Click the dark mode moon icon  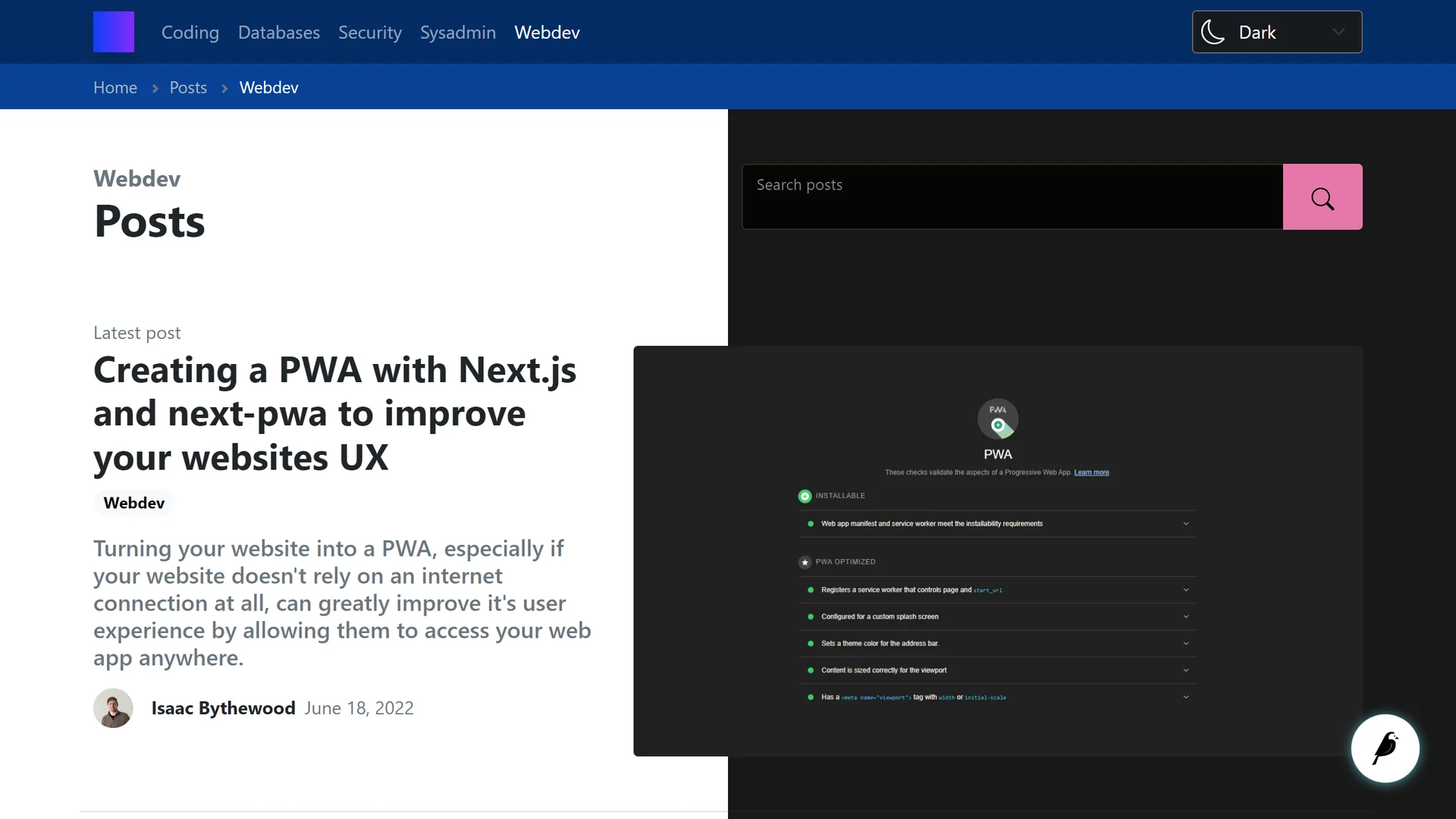pyautogui.click(x=1213, y=32)
